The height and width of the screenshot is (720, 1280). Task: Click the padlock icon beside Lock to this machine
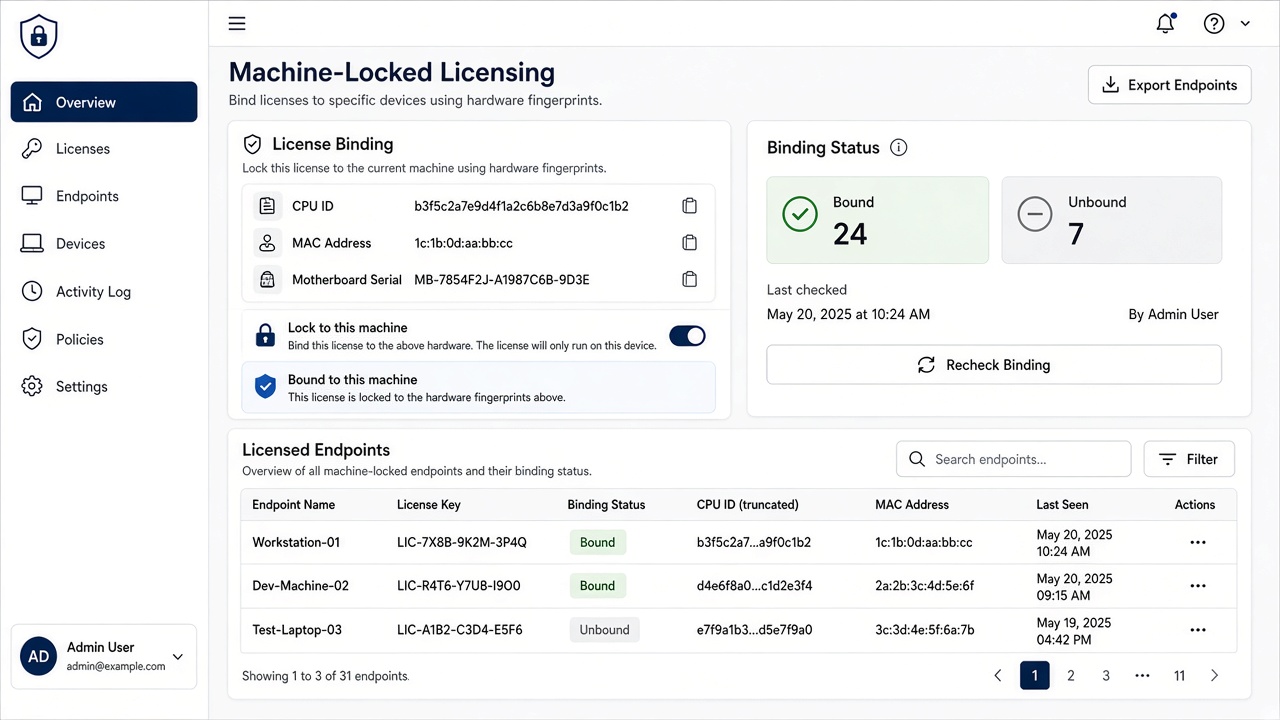click(265, 335)
